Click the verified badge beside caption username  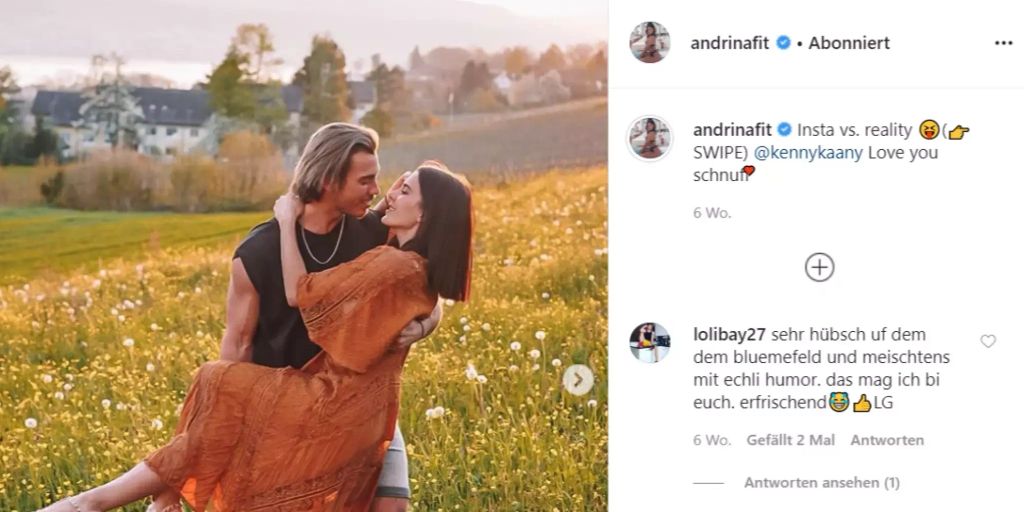point(784,130)
